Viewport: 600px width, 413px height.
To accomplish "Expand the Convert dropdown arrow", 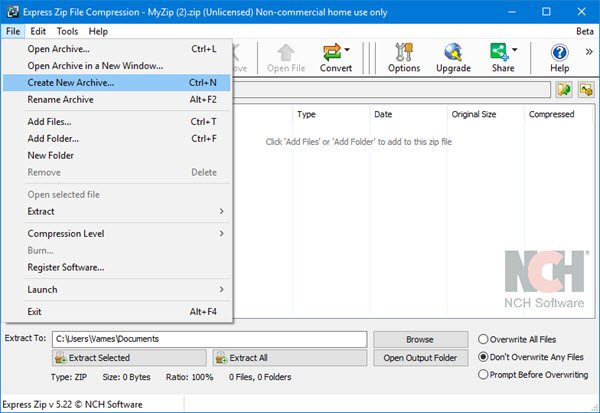I will 347,49.
